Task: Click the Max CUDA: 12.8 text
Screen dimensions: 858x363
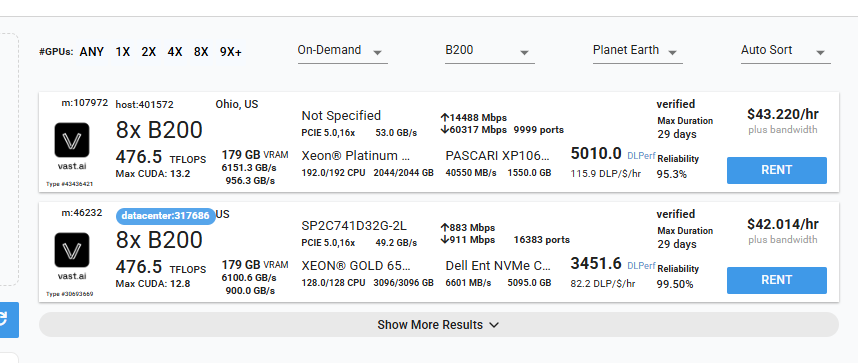Action: [x=153, y=284]
